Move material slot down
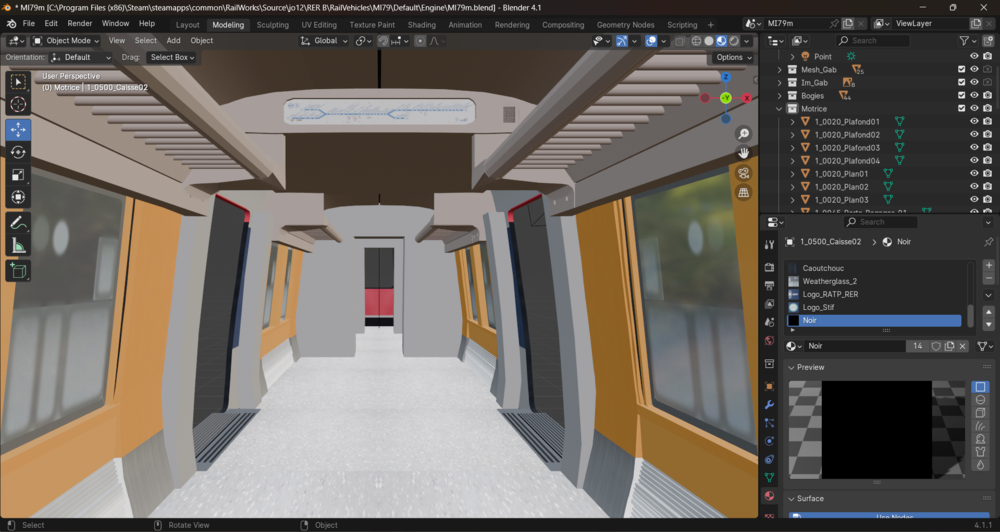 coord(989,325)
